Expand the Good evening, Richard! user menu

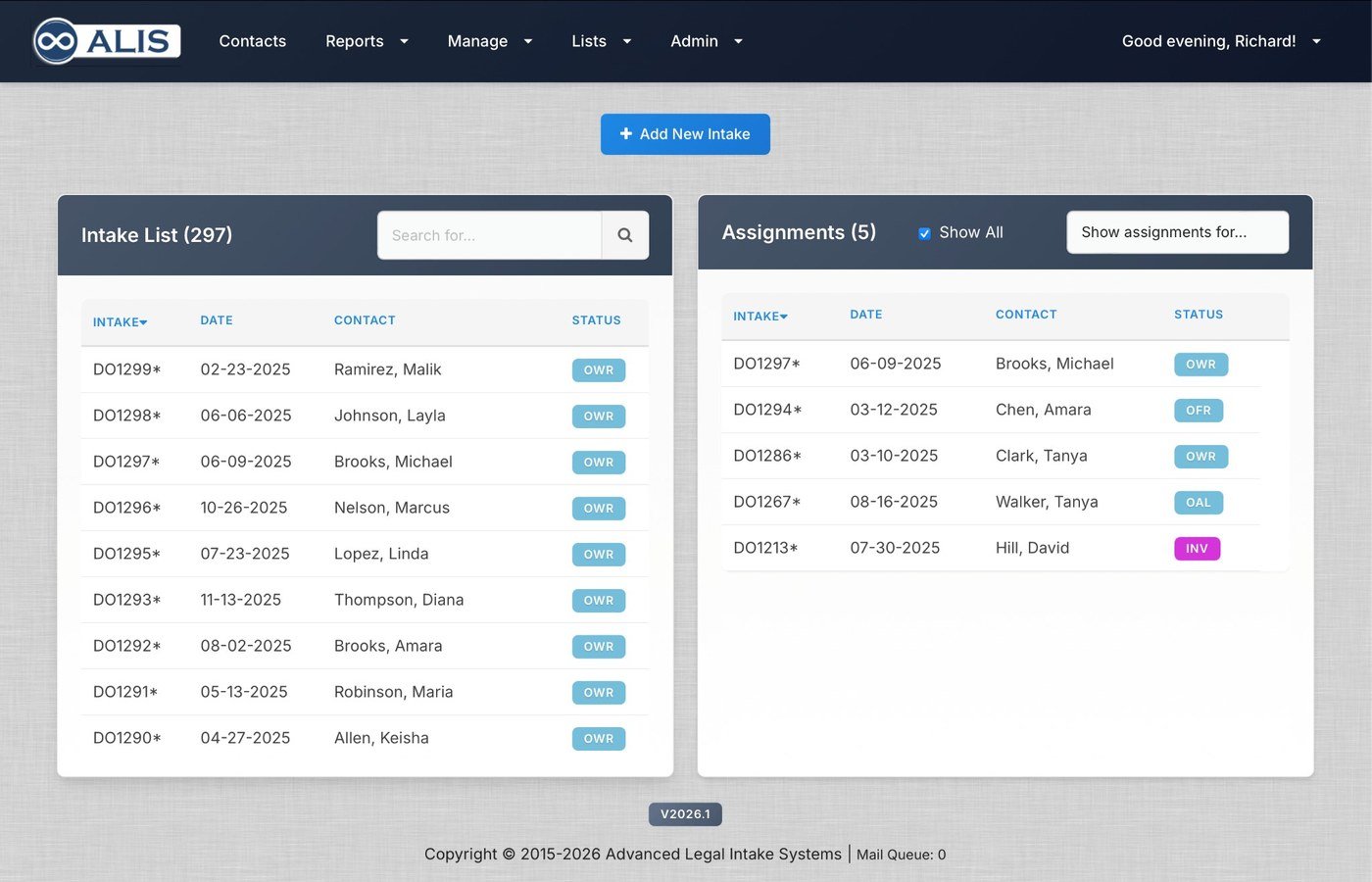tap(1220, 41)
